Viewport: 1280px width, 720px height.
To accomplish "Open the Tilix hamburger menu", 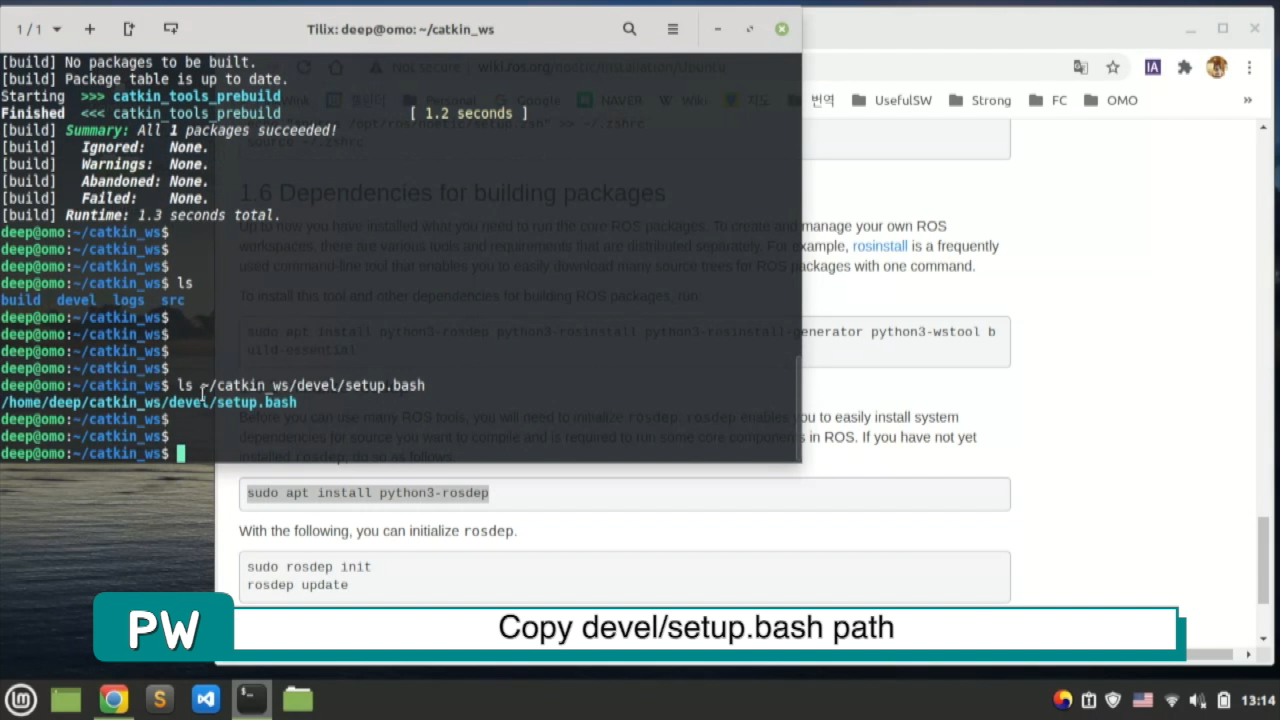I will [x=673, y=29].
